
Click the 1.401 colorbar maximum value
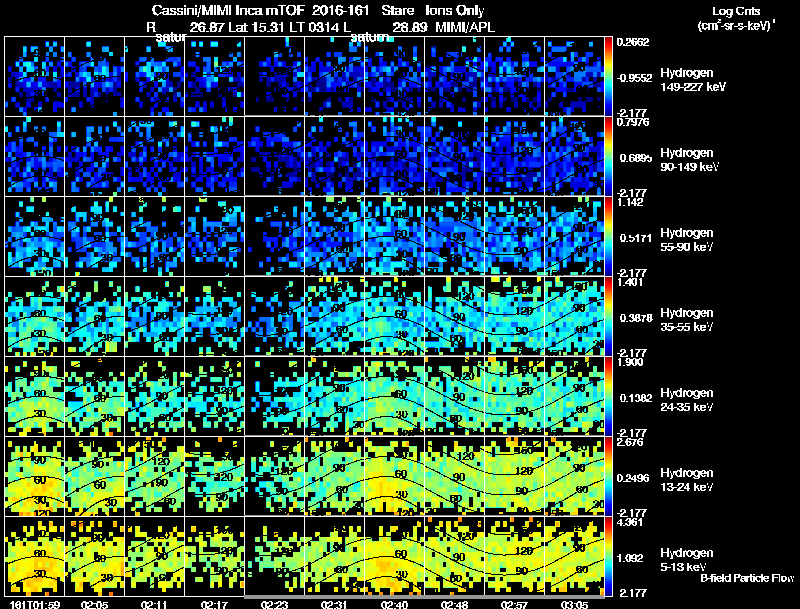[630, 282]
